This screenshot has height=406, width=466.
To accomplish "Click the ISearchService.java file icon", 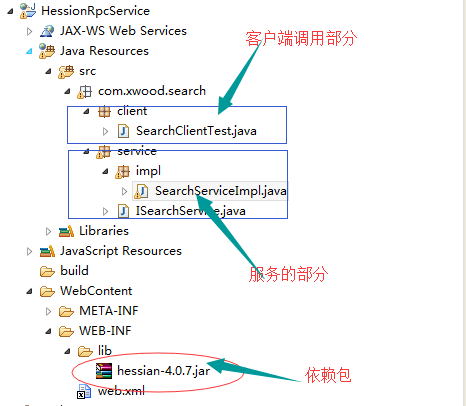I will tap(124, 211).
